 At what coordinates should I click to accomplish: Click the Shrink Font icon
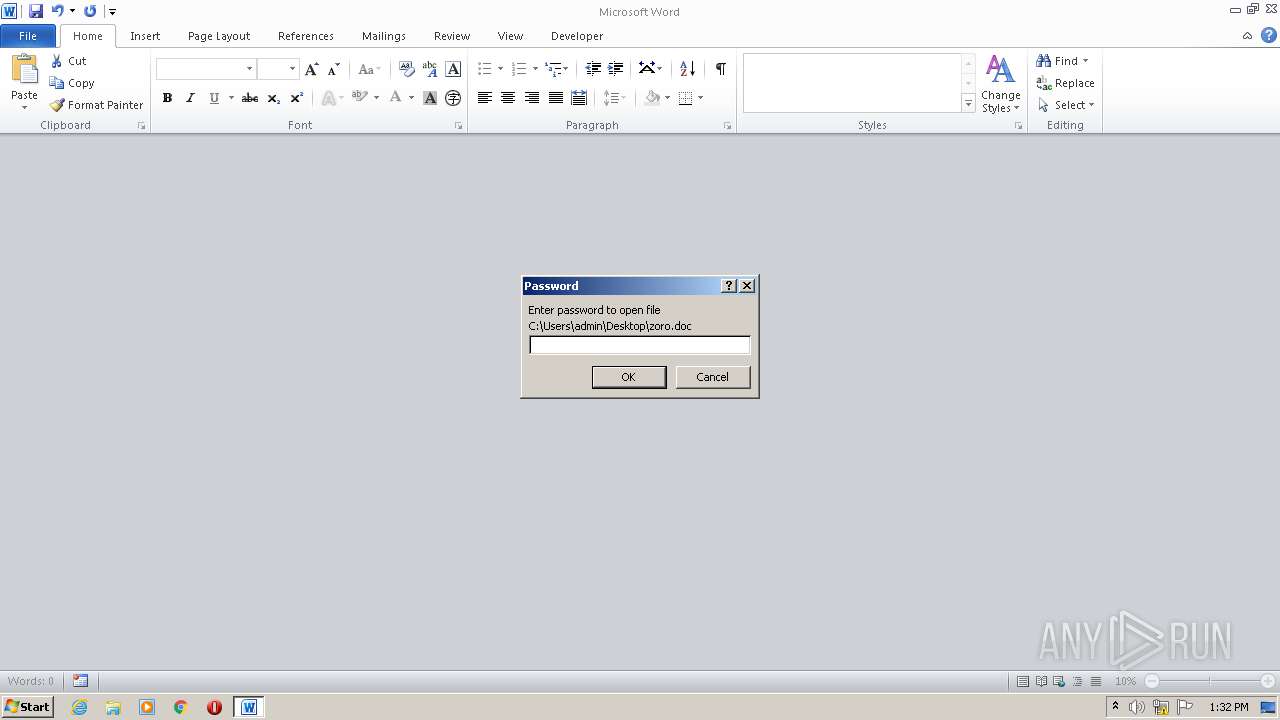click(x=334, y=69)
